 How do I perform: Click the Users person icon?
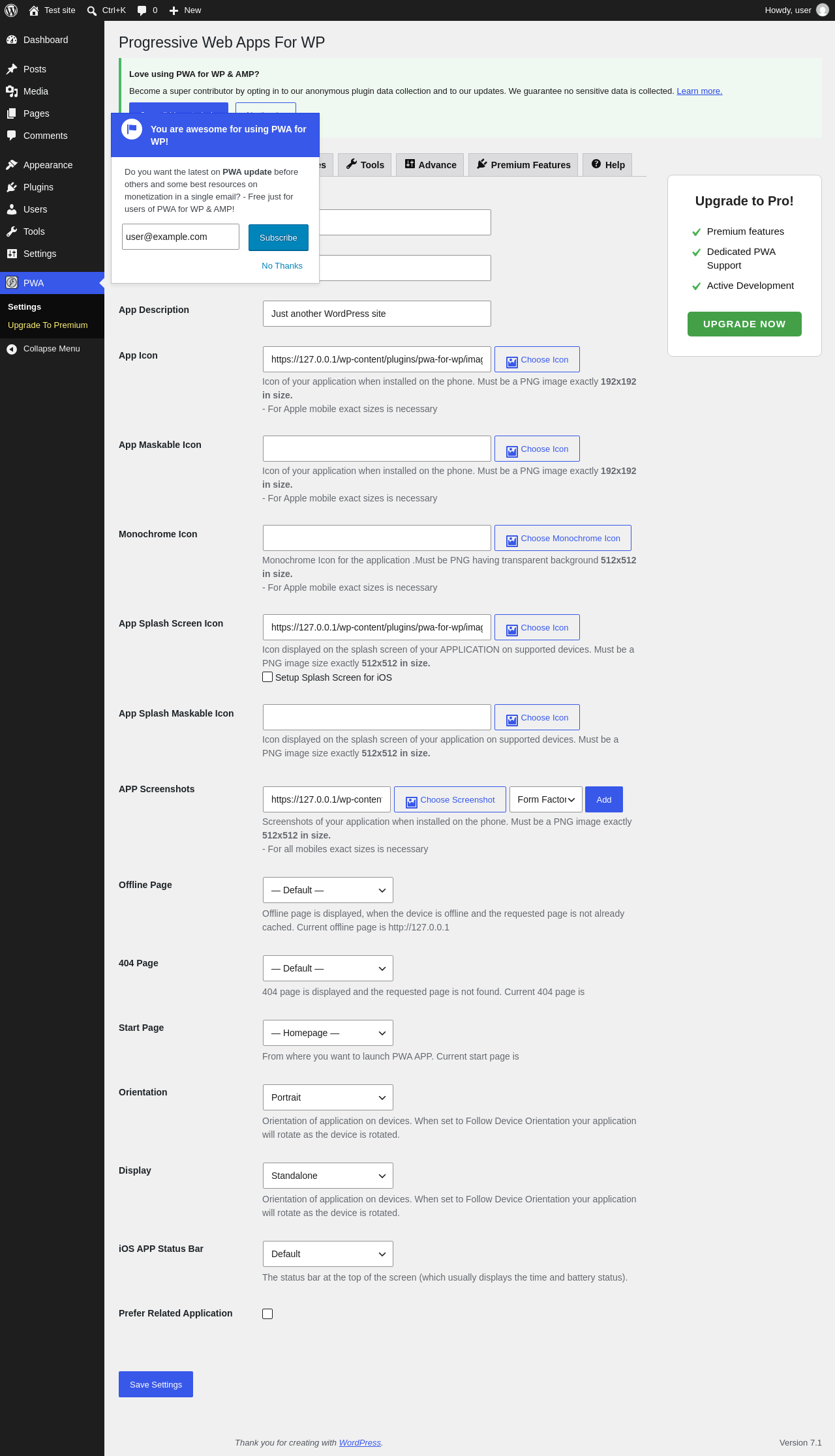(x=12, y=209)
